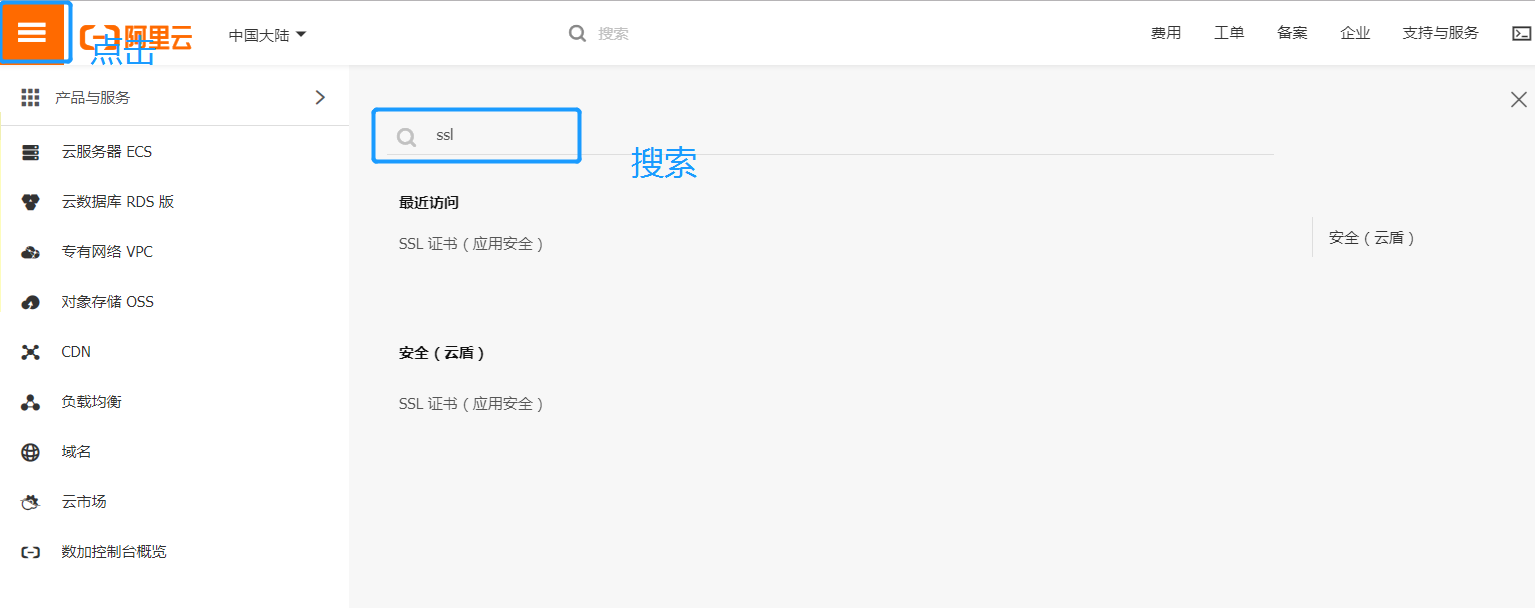Select 产品与服务 label in sidebar
This screenshot has height=608, width=1535.
click(x=93, y=97)
